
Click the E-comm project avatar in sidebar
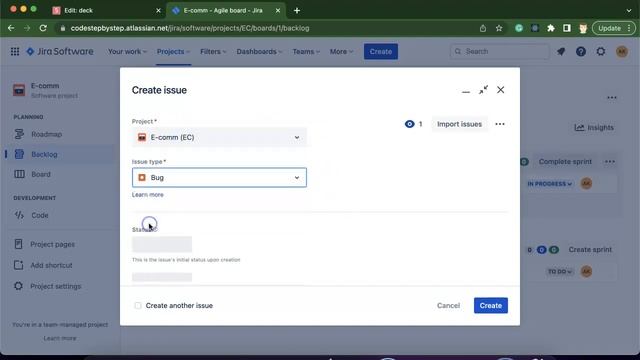click(x=19, y=90)
